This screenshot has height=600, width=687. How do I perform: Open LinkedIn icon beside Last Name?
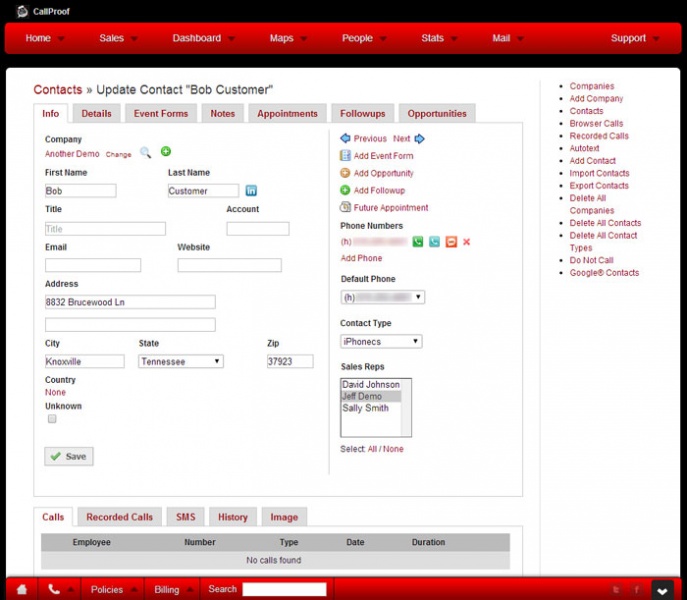(251, 191)
